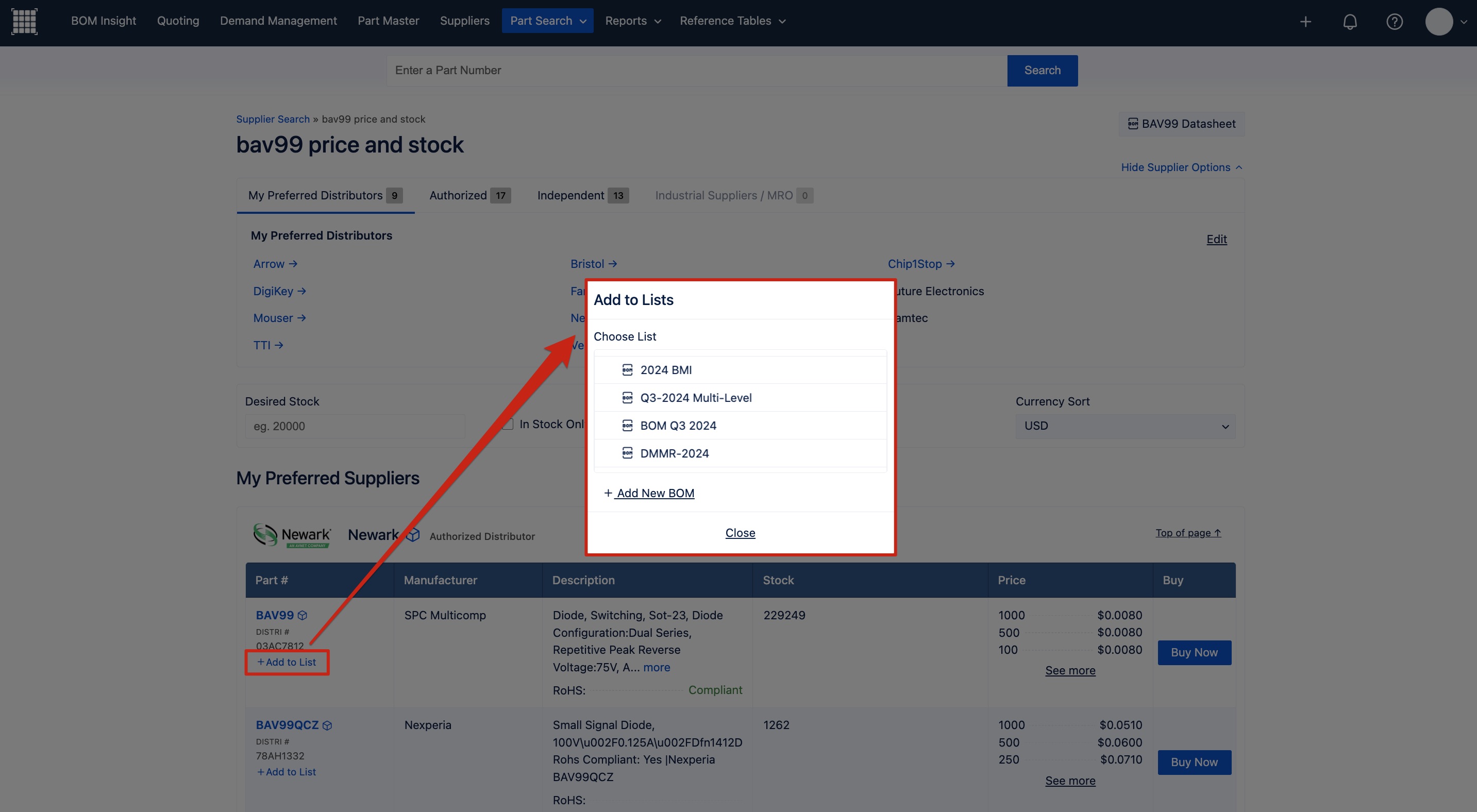Switch to My Preferred Distributors tab
1477x812 pixels.
point(325,195)
